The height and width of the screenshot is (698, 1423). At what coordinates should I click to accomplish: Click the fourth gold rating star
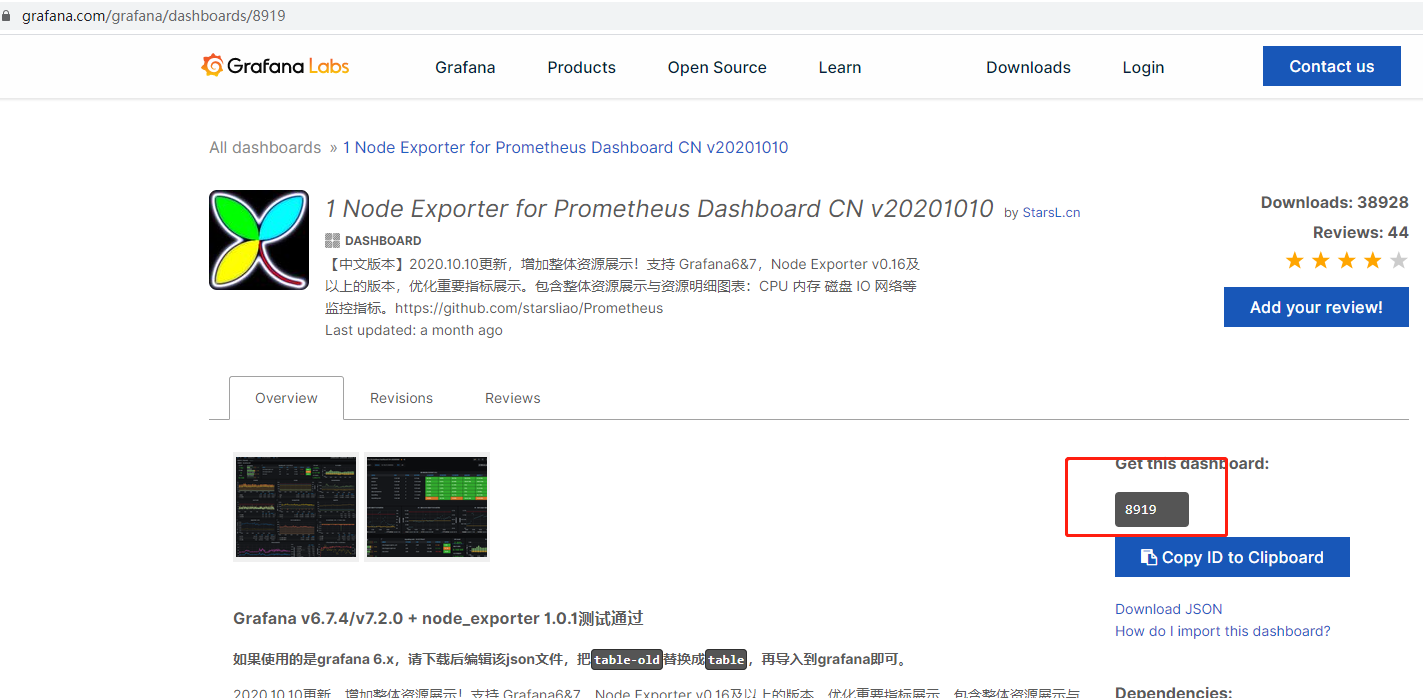pyautogui.click(x=1373, y=261)
